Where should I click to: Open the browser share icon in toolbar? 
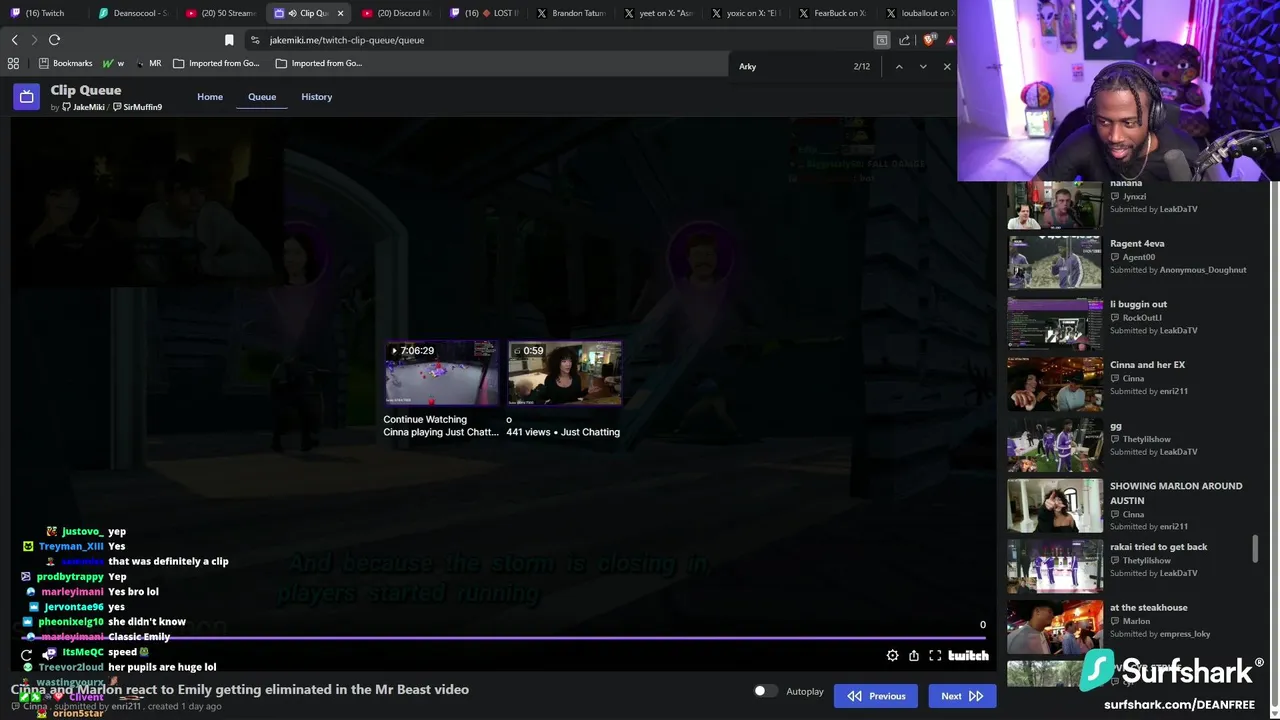(x=904, y=40)
